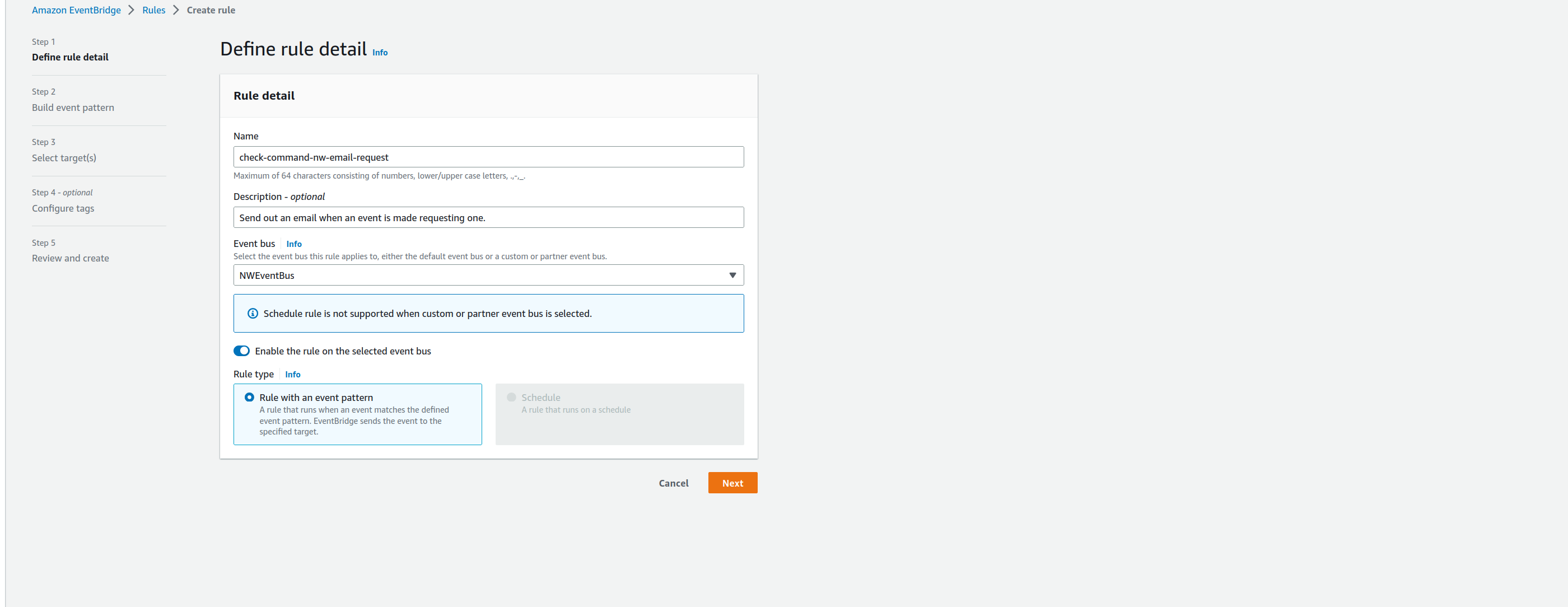Click the 'Maximum of 64 characters' hint text

tap(379, 176)
